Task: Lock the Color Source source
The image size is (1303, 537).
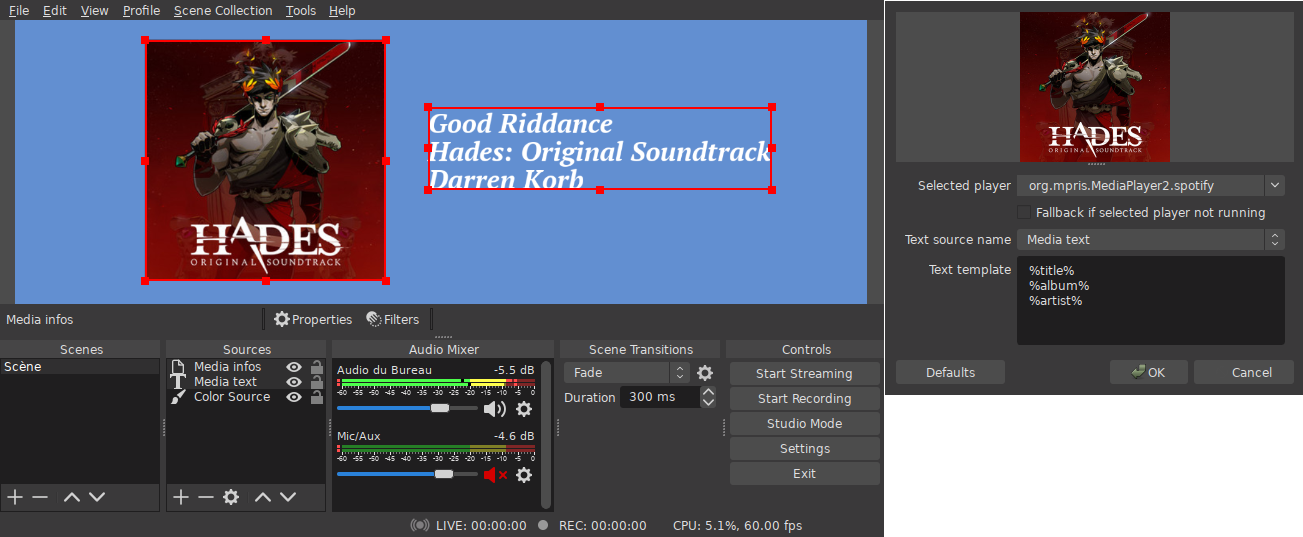Action: (316, 397)
